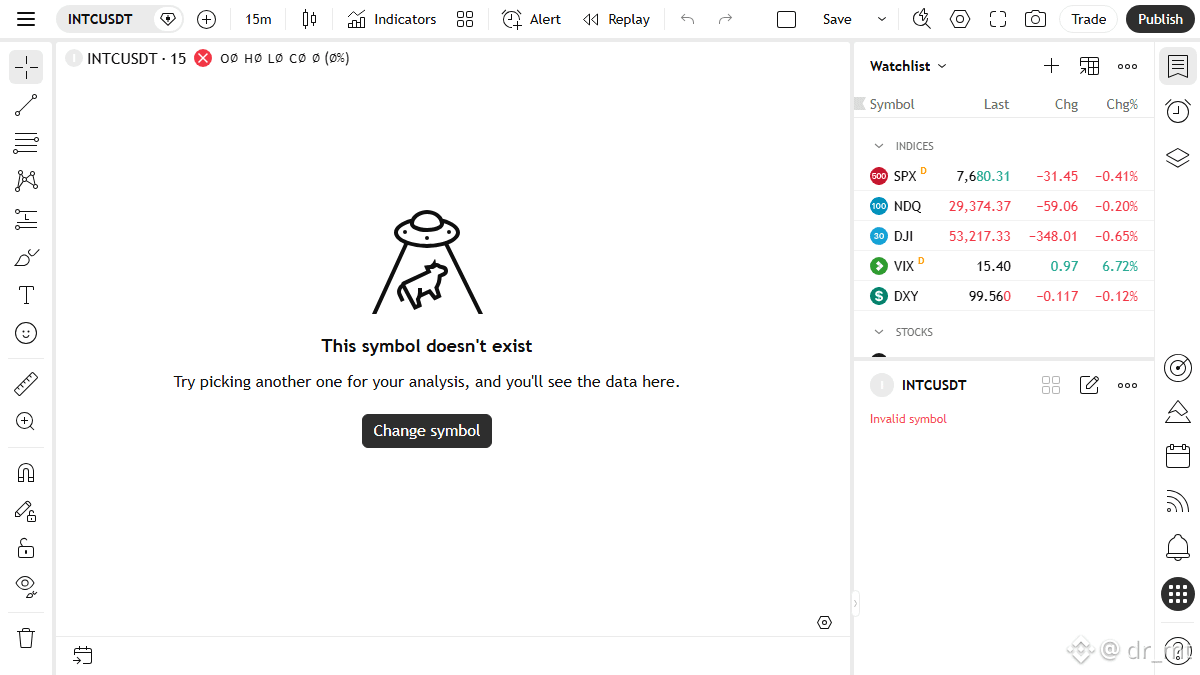Screen dimensions: 1200x675
Task: Take a chart snapshot with camera icon
Action: pos(1036,19)
